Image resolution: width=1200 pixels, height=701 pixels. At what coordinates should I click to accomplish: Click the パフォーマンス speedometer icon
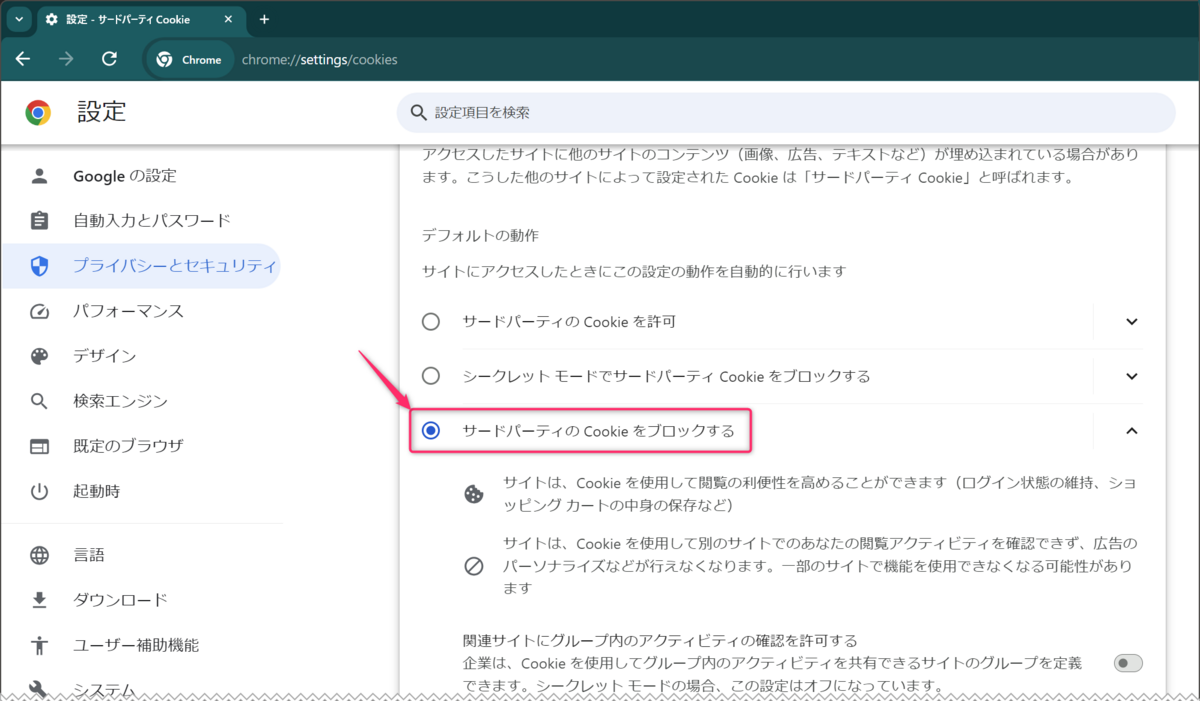[39, 311]
